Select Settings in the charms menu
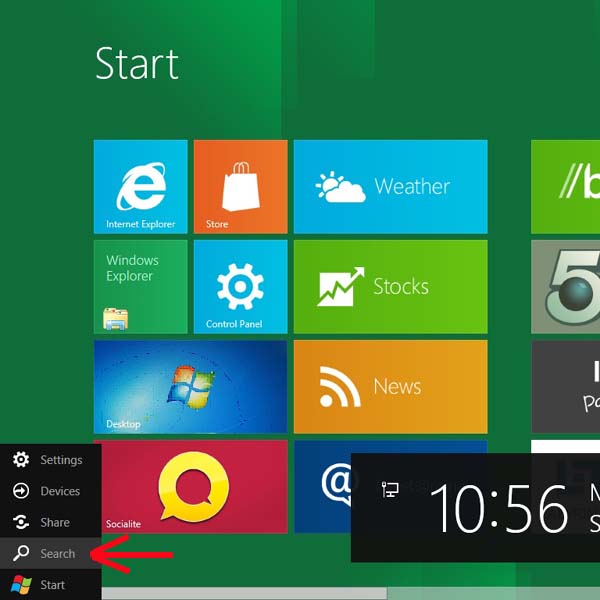This screenshot has width=600, height=600. pyautogui.click(x=50, y=460)
